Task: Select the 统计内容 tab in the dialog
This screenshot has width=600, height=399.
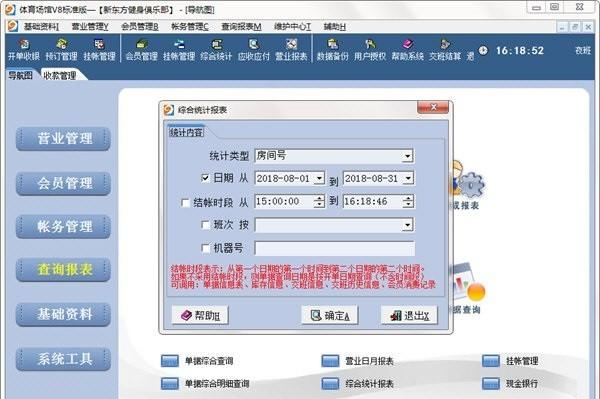Action: point(186,132)
